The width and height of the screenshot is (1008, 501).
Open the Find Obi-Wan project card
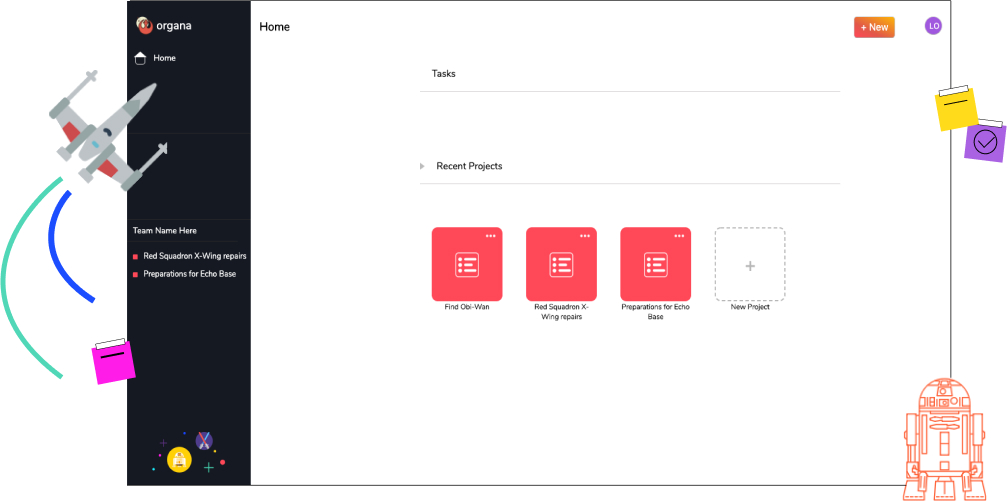467,264
